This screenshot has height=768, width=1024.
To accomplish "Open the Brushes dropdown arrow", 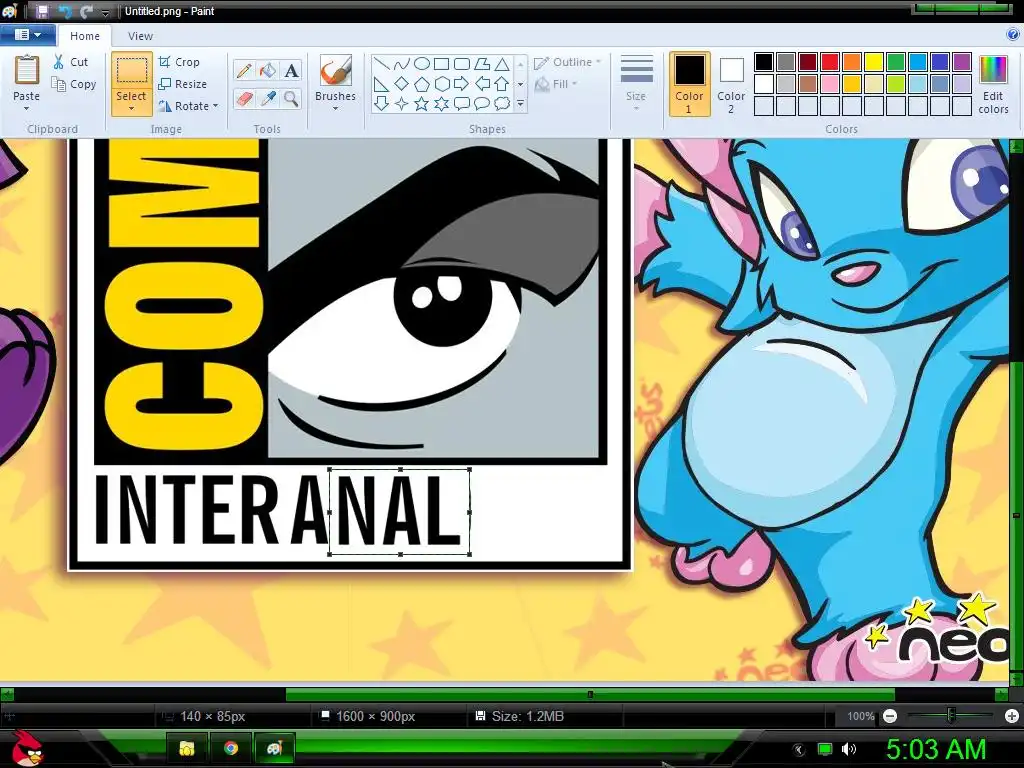I will [x=336, y=108].
